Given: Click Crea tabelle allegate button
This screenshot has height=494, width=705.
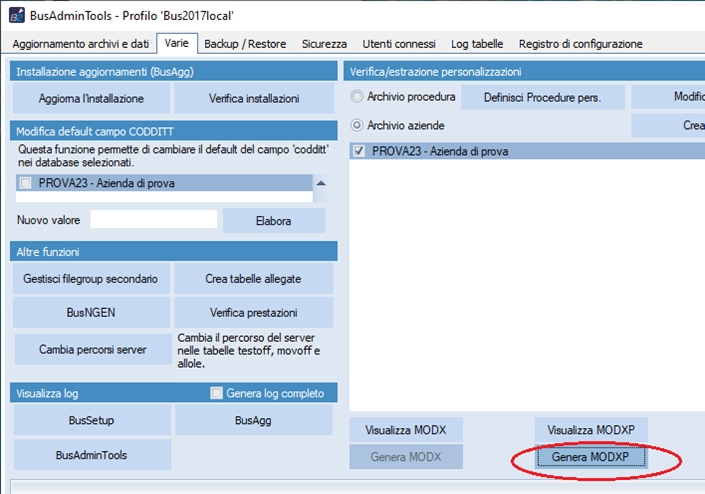Looking at the screenshot, I should click(254, 279).
